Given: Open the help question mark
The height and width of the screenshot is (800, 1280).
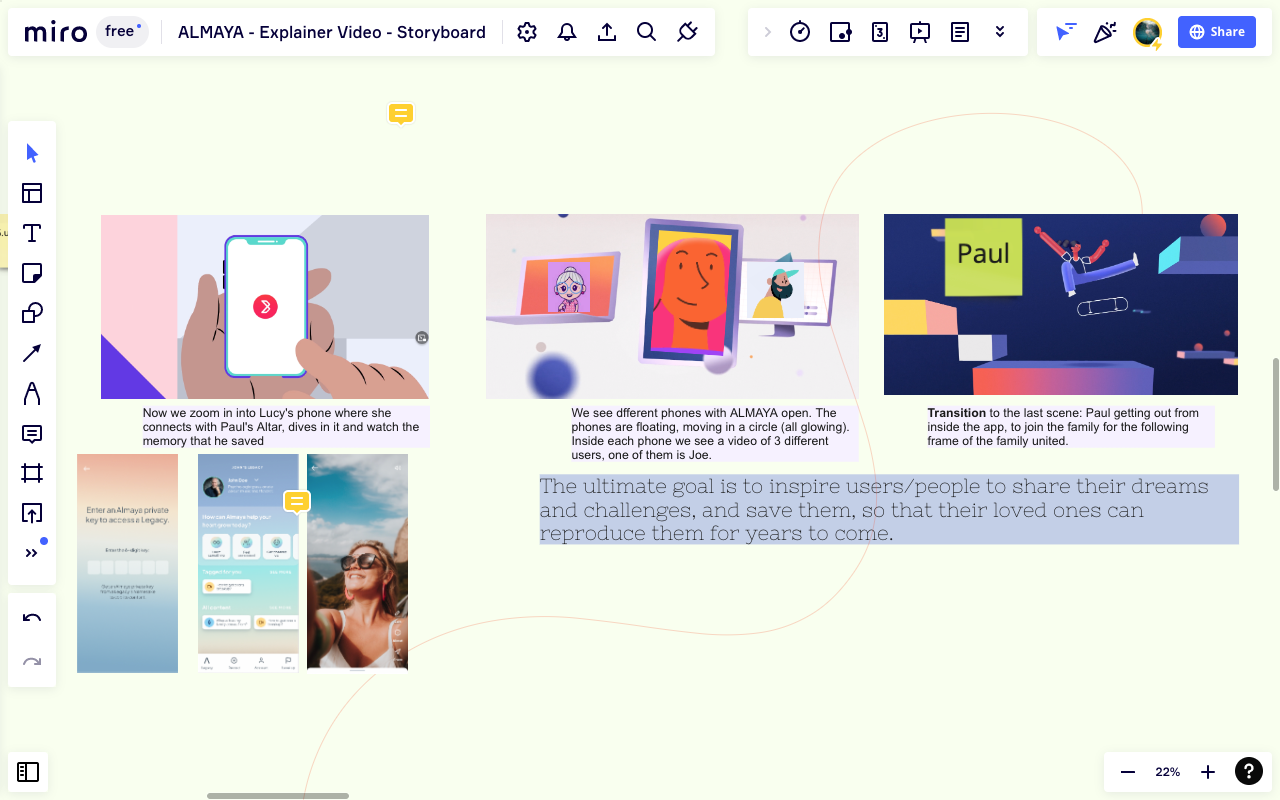Looking at the screenshot, I should [x=1248, y=771].
